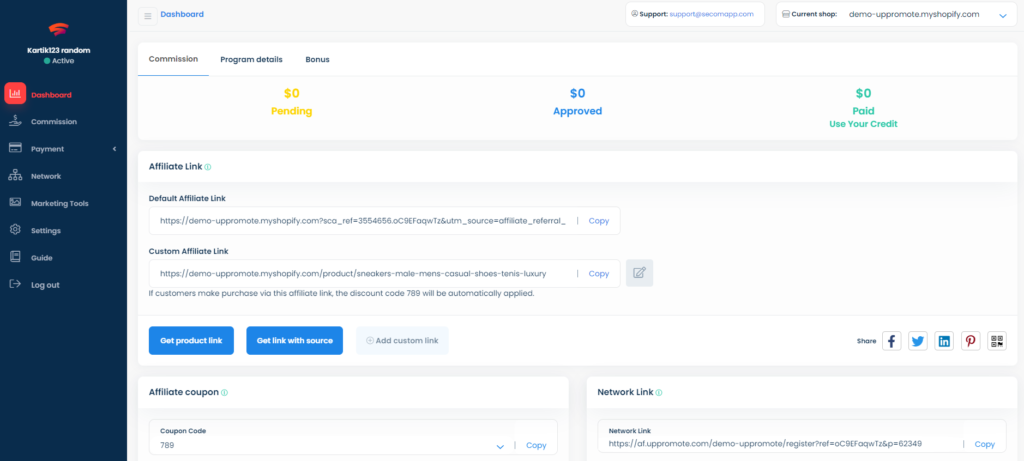Viewport: 1024px width, 461px height.
Task: Click the Dashboard sidebar chart icon
Action: click(x=15, y=94)
